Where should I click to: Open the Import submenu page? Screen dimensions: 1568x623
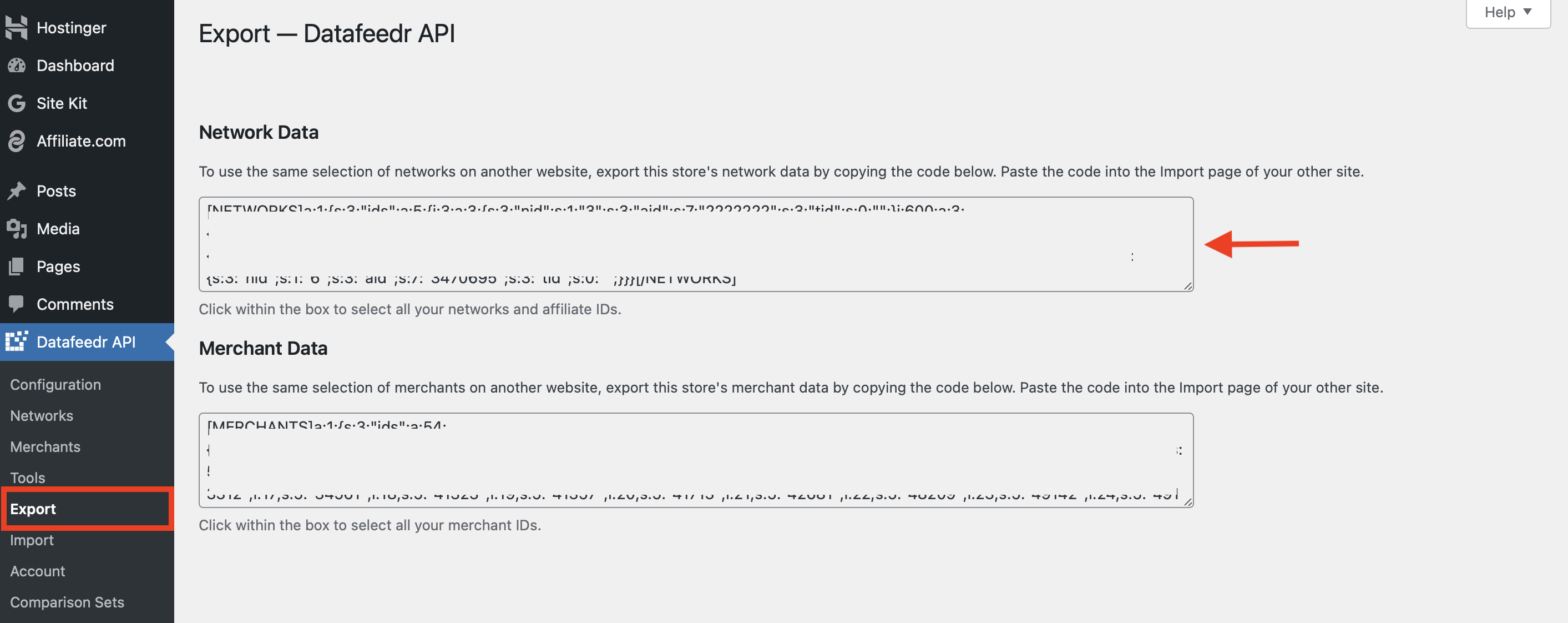(32, 540)
